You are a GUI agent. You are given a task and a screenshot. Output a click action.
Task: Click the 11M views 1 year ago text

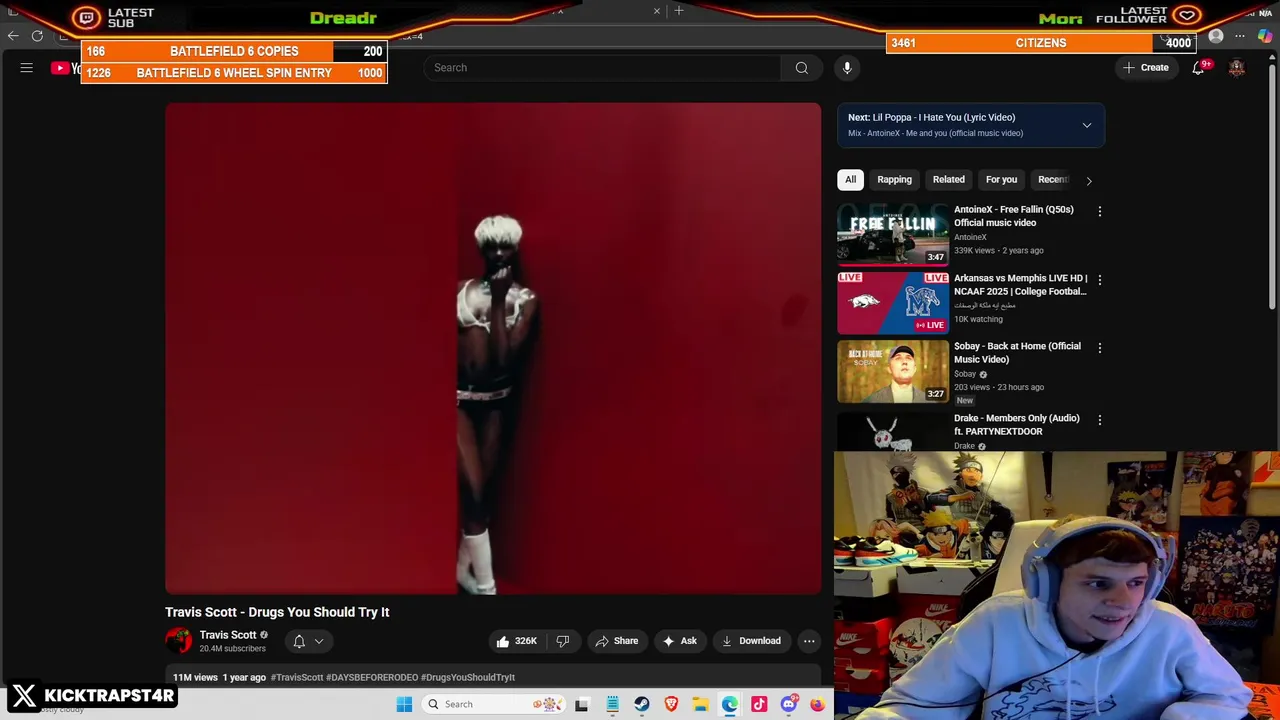(219, 678)
